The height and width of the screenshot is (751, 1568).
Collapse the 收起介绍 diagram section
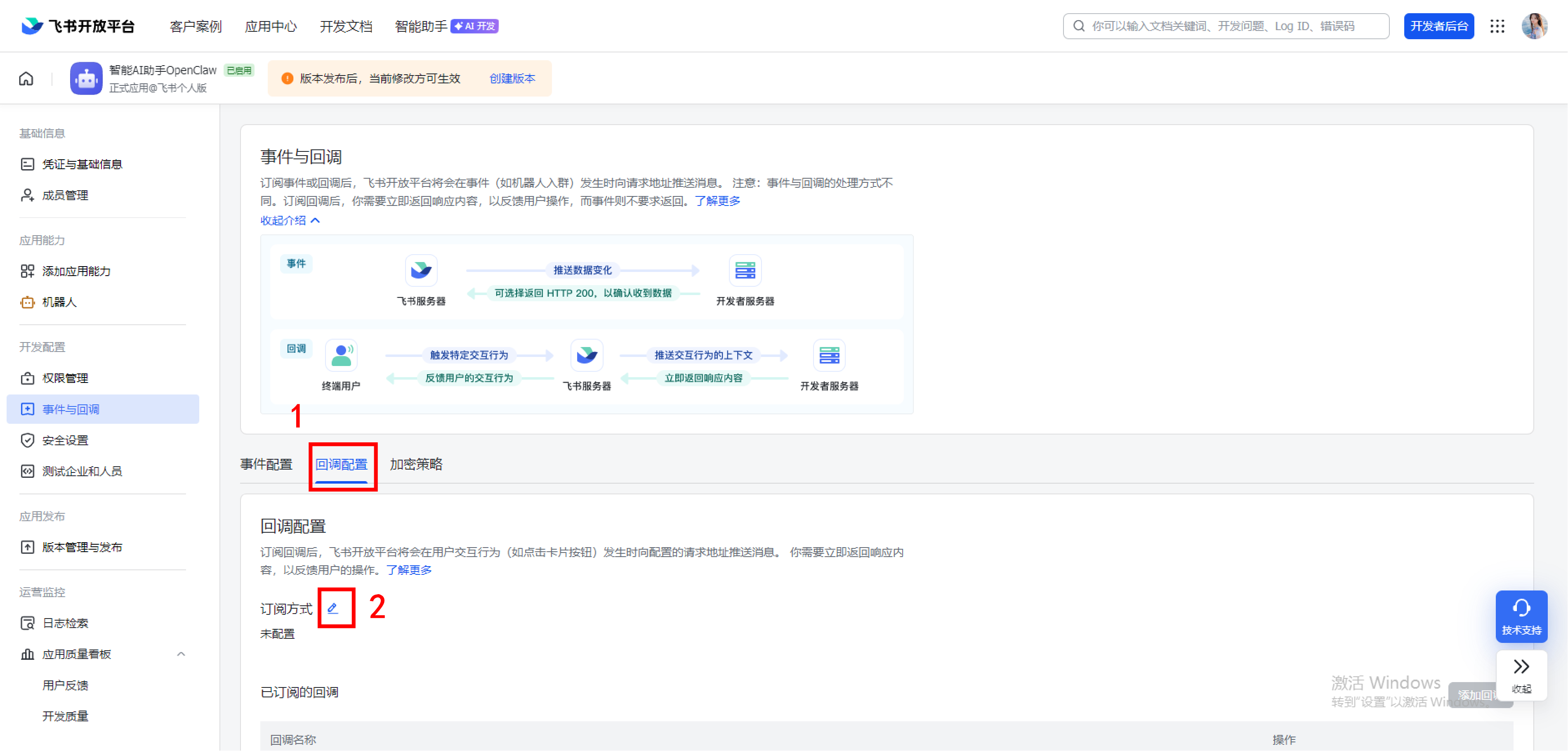290,220
